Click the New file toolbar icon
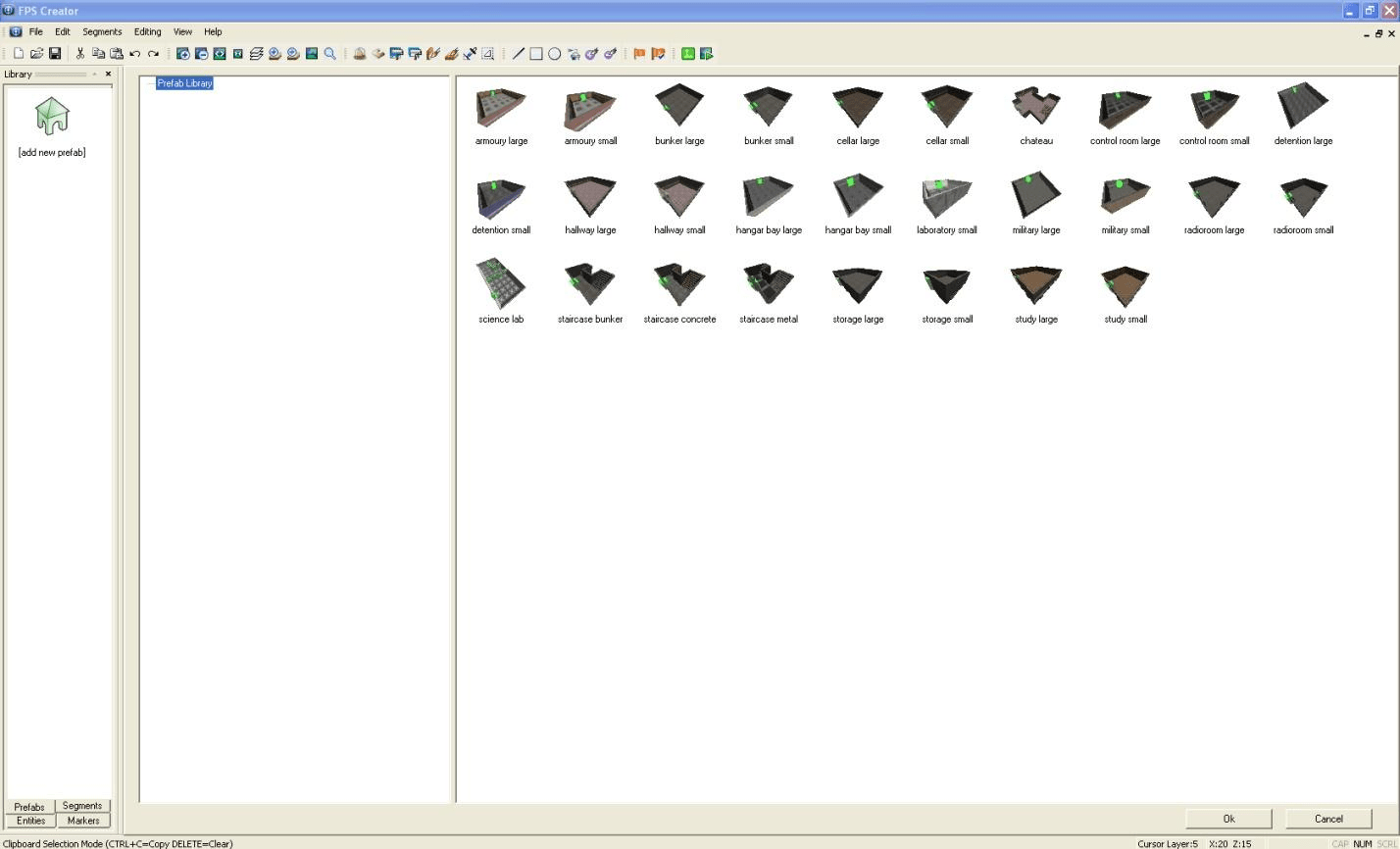Image resolution: width=1400 pixels, height=849 pixels. click(18, 54)
